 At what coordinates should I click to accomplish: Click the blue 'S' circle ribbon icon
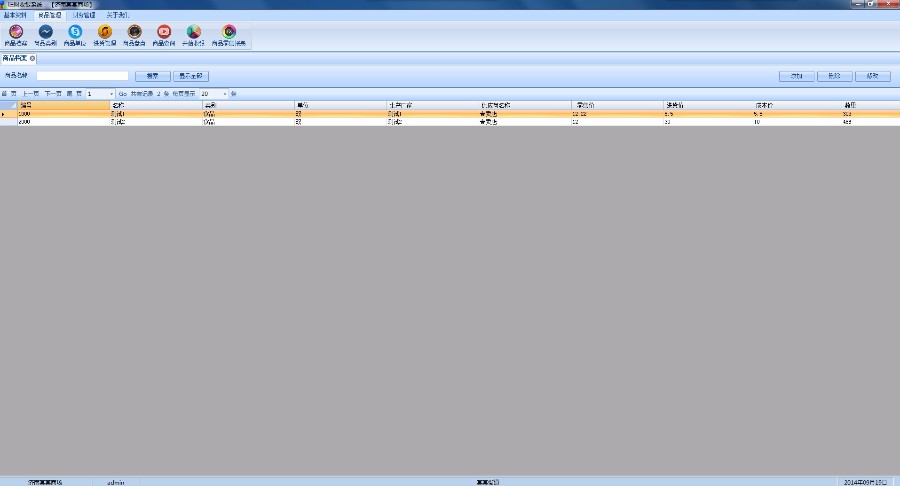click(x=75, y=32)
